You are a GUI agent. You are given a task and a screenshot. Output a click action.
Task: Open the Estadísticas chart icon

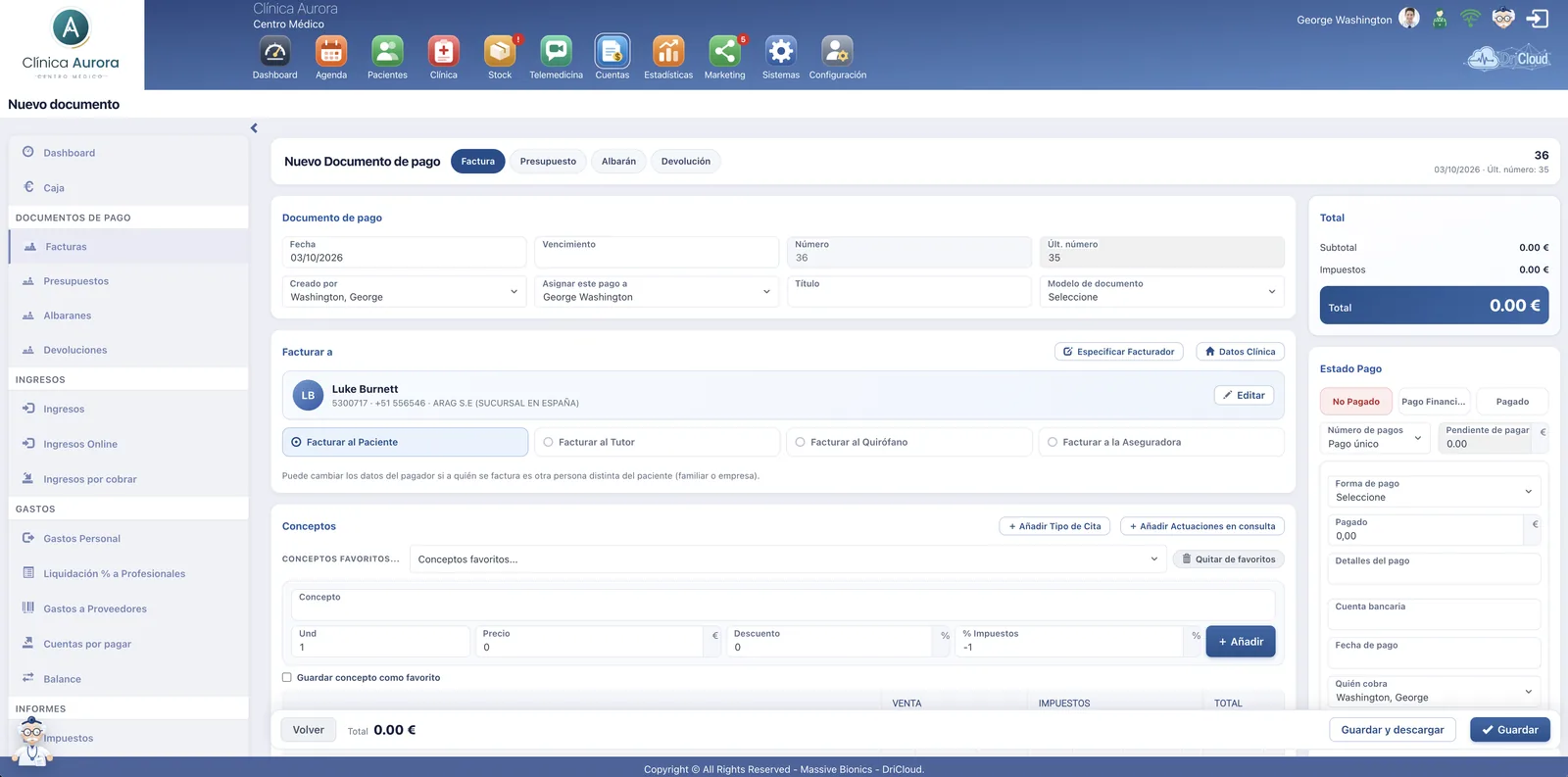coord(668,51)
